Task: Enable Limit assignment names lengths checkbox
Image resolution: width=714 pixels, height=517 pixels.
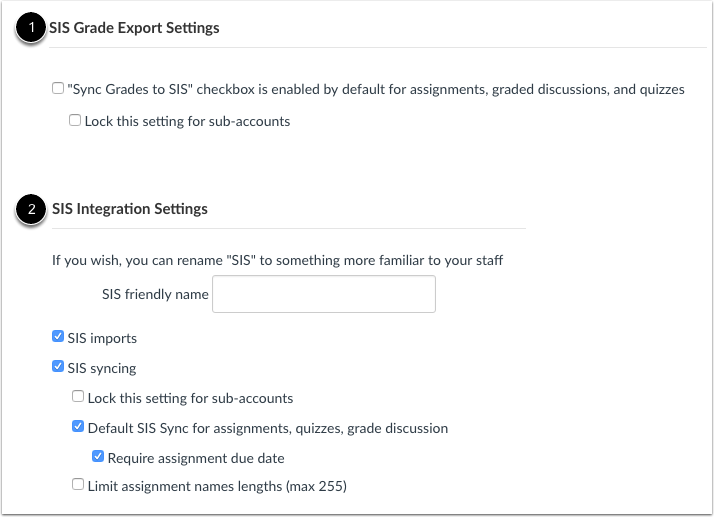Action: [x=78, y=484]
